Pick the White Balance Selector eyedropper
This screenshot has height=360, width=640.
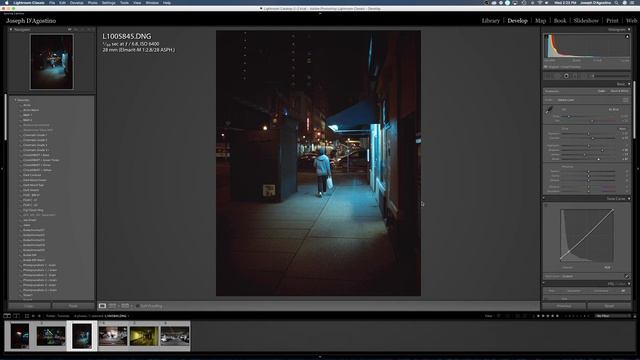click(549, 110)
